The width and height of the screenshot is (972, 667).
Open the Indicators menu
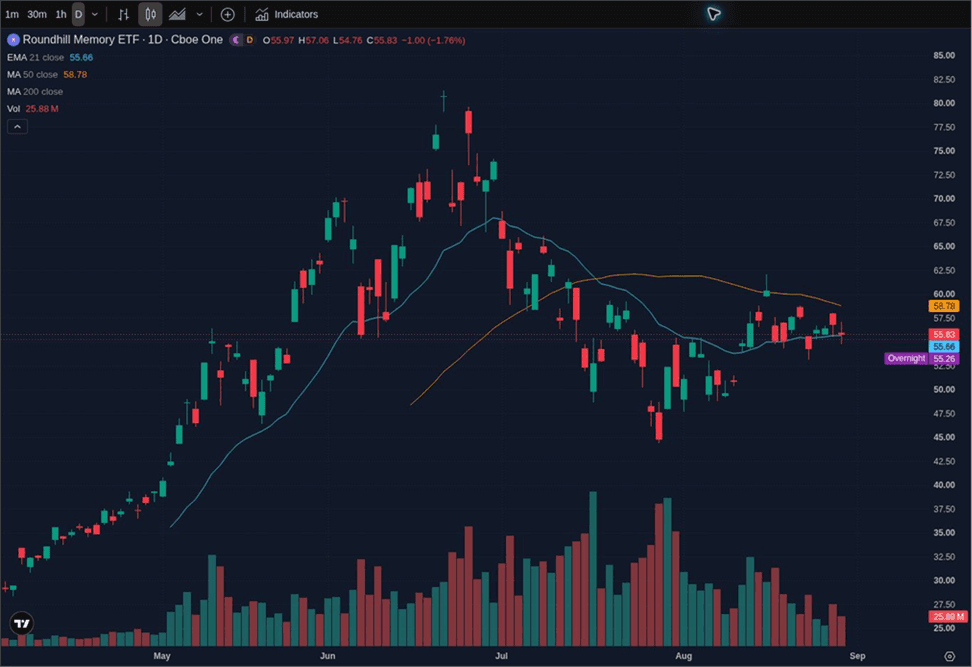pos(287,14)
